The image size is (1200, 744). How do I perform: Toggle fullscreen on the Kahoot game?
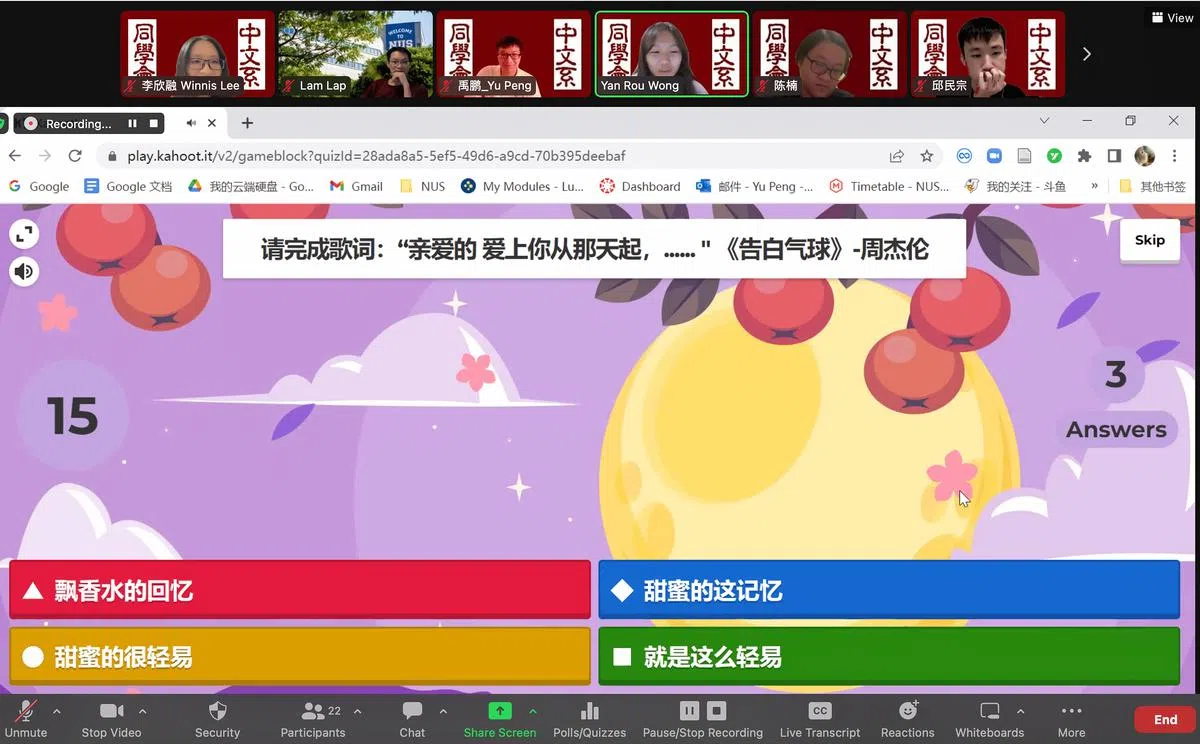[x=24, y=236]
